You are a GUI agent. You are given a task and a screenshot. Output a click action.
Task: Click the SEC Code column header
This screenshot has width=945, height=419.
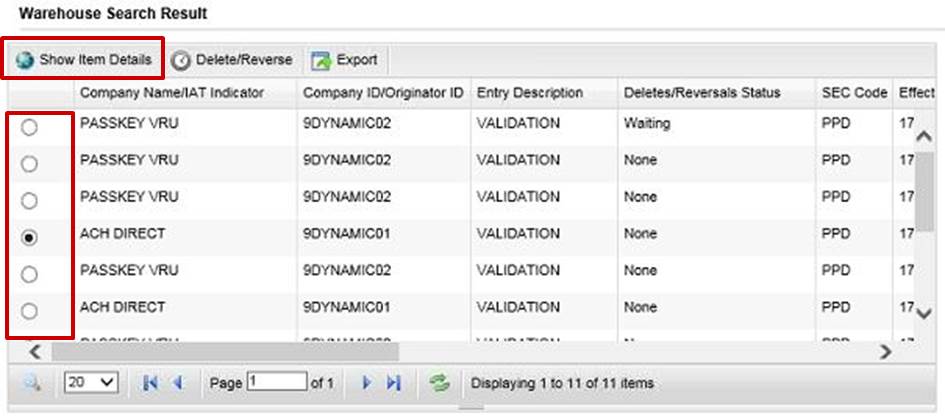[854, 93]
